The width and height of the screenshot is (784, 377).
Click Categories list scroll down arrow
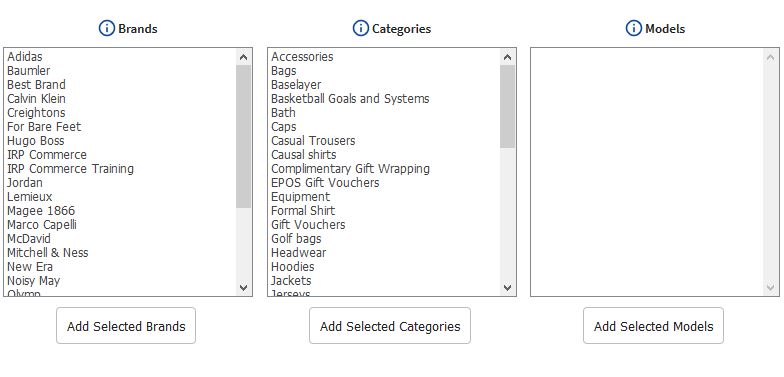tap(508, 288)
